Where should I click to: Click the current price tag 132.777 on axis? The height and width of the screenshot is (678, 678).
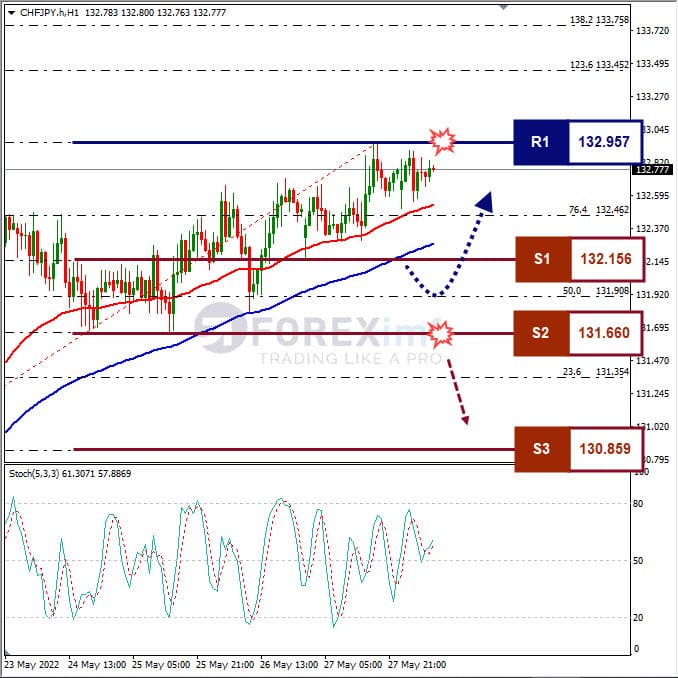[x=652, y=170]
